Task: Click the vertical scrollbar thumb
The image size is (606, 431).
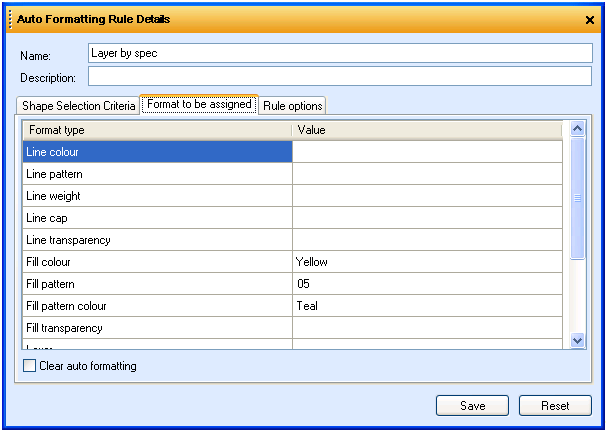Action: point(576,198)
